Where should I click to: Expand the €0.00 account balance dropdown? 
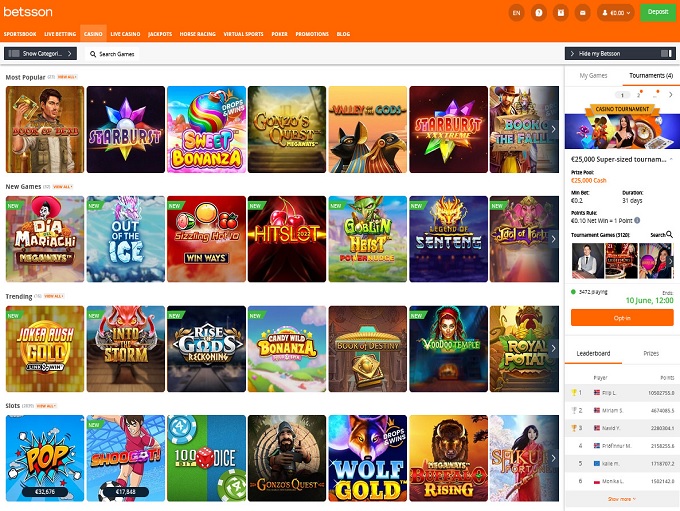(616, 13)
